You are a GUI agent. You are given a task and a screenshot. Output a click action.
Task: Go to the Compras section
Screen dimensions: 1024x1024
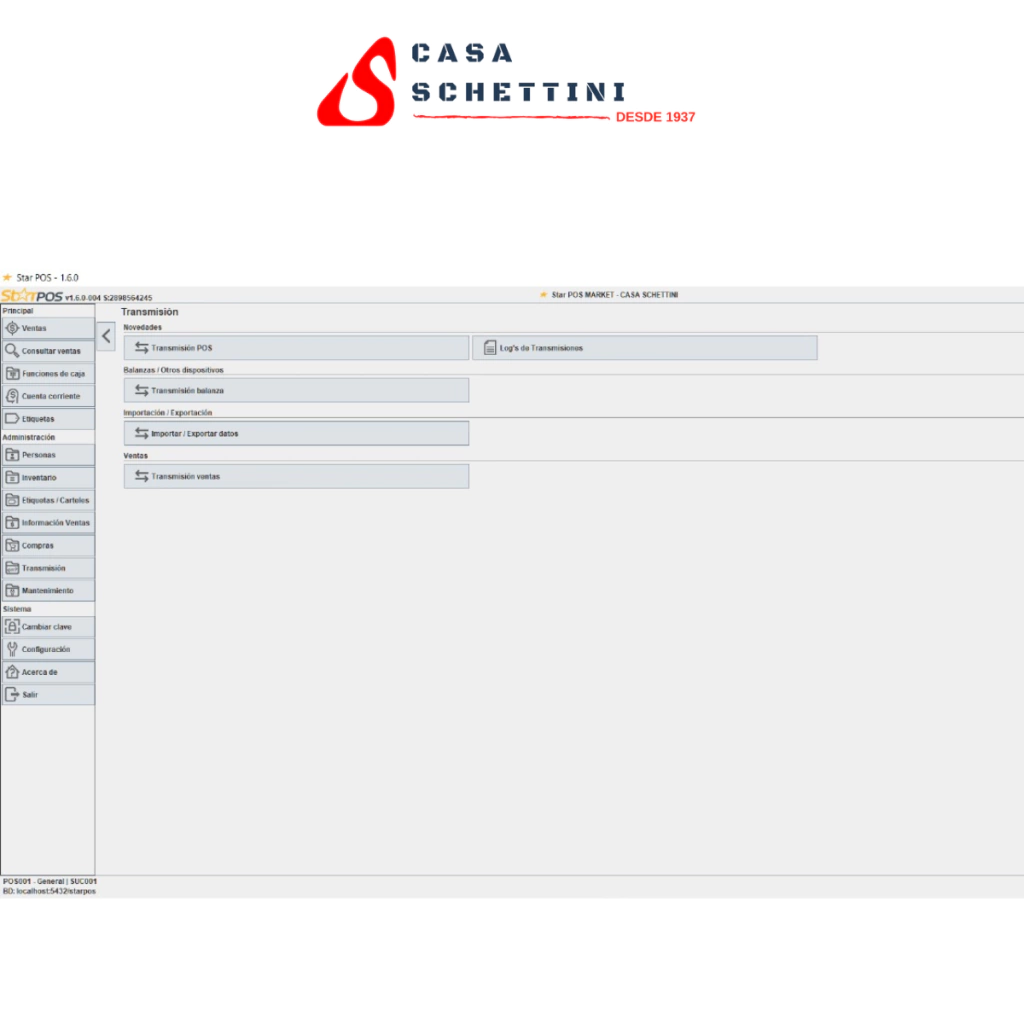48,546
